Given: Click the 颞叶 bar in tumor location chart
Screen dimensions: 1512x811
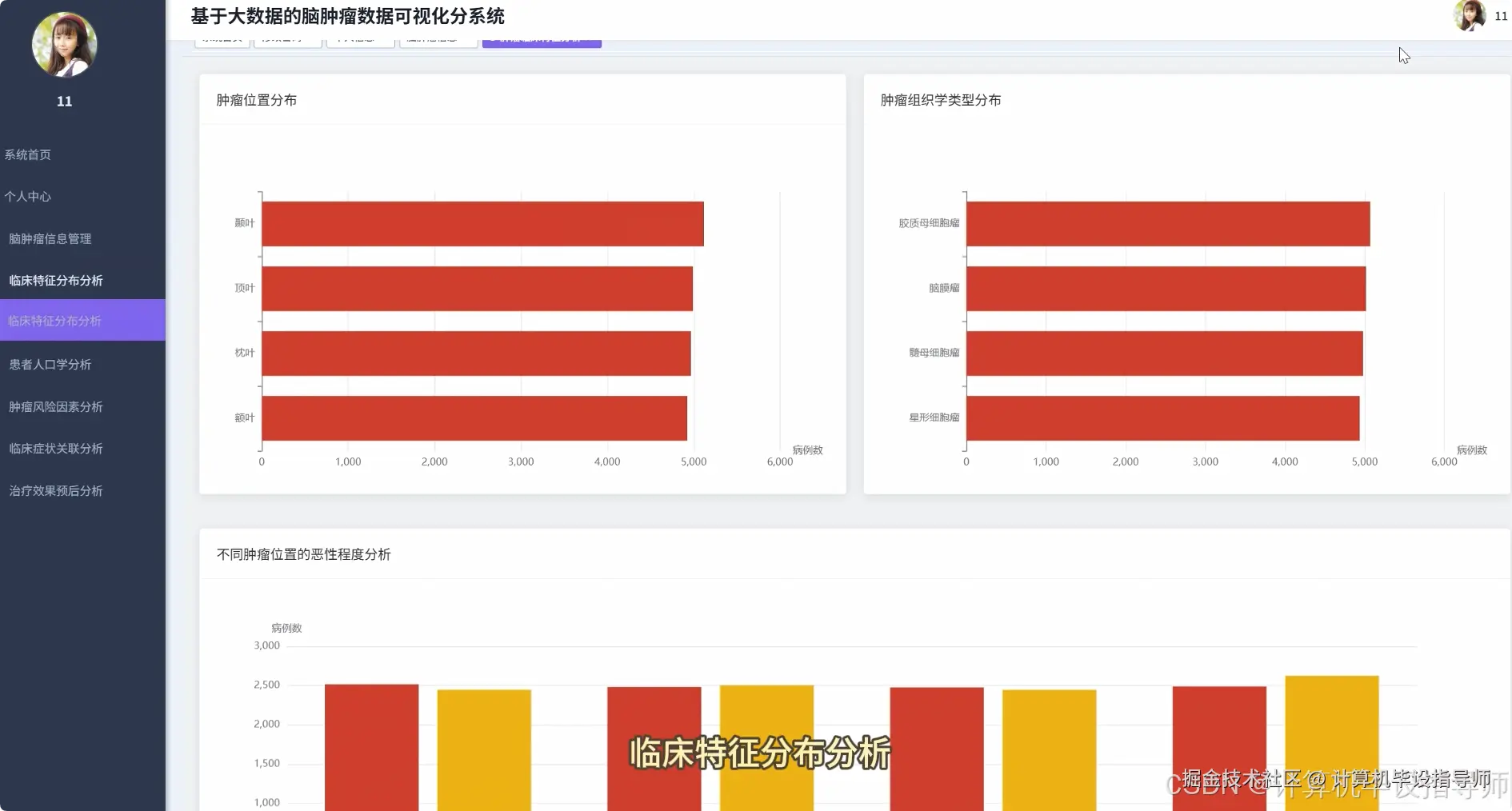Looking at the screenshot, I should 480,224.
